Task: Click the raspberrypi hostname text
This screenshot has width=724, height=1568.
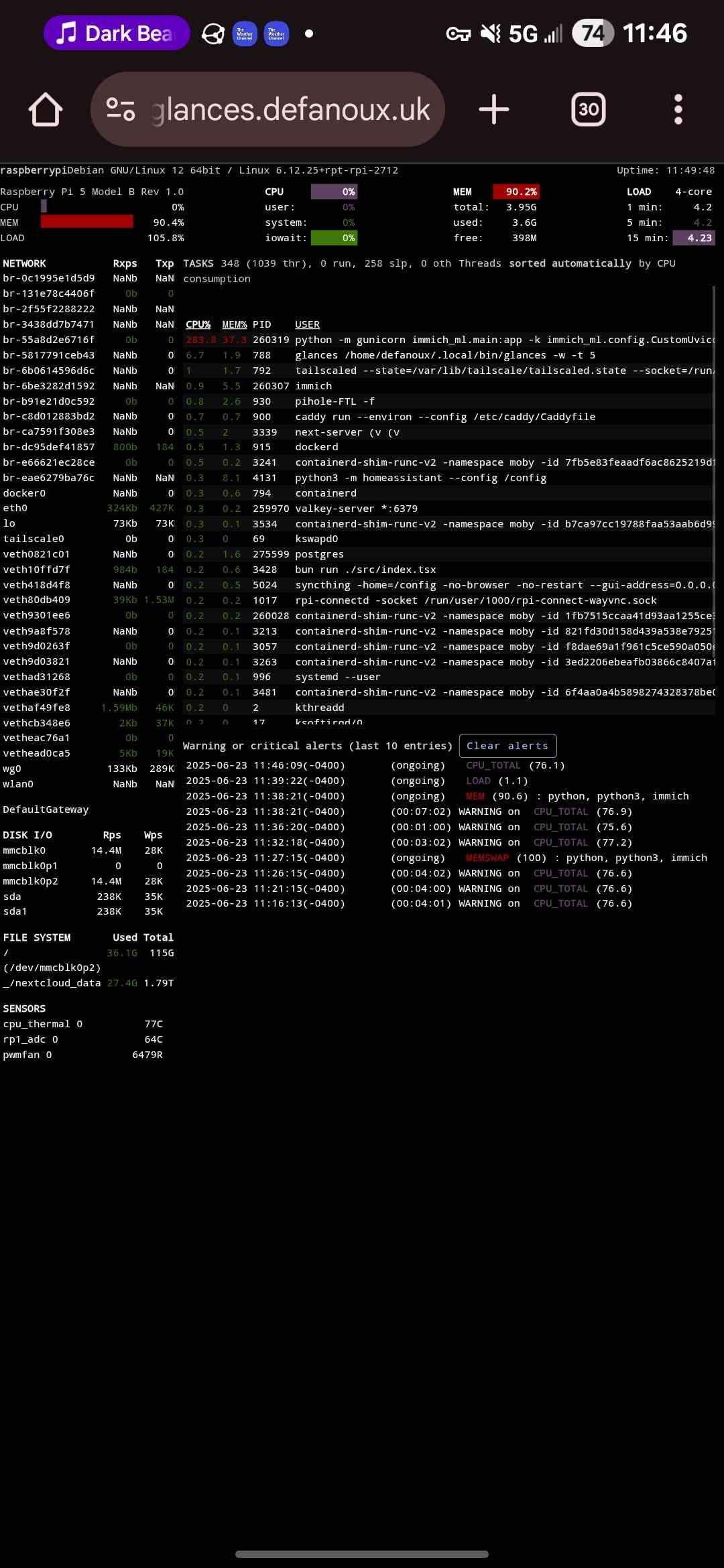Action: click(34, 170)
